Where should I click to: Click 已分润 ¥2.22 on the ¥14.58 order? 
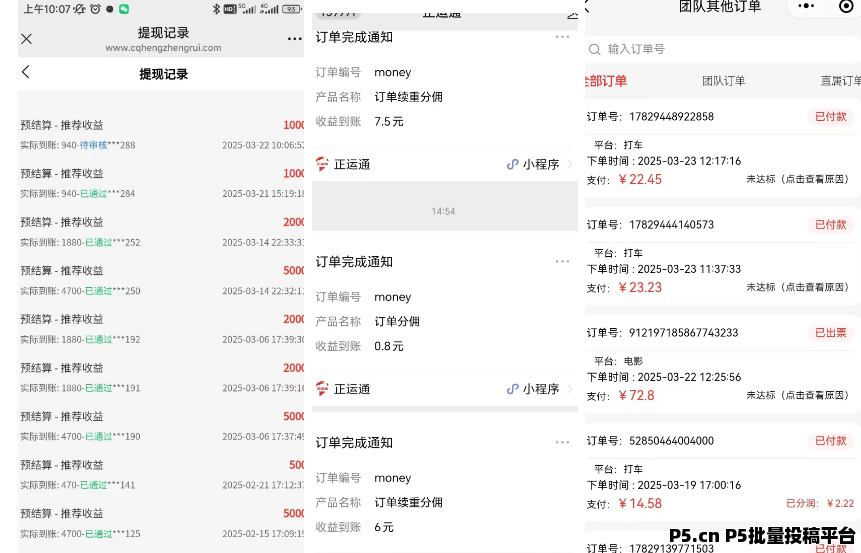pos(820,504)
